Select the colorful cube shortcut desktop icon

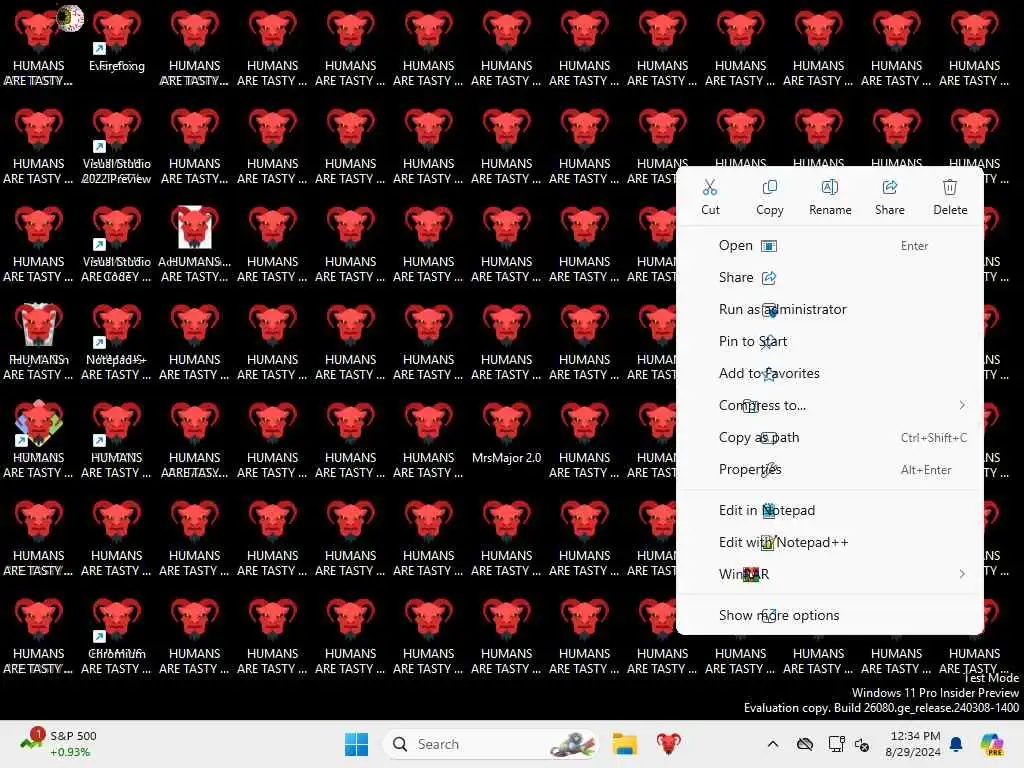pos(39,440)
